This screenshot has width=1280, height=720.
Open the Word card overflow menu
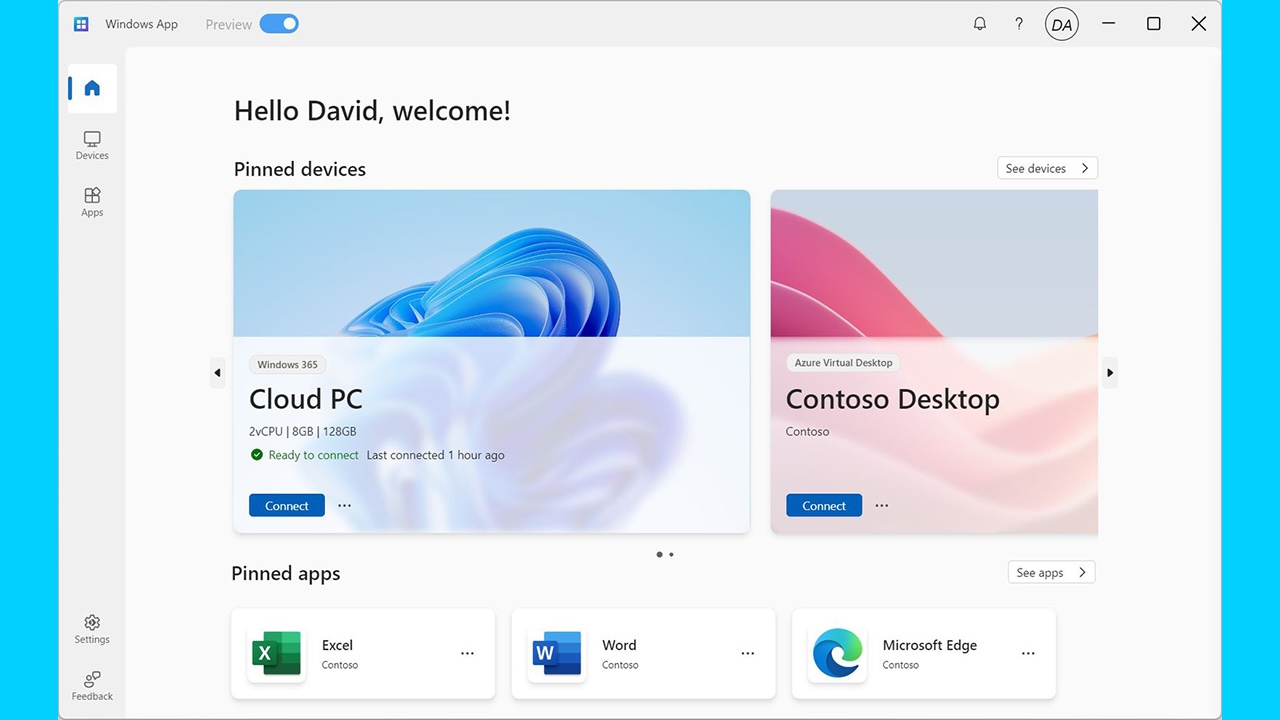pos(747,653)
